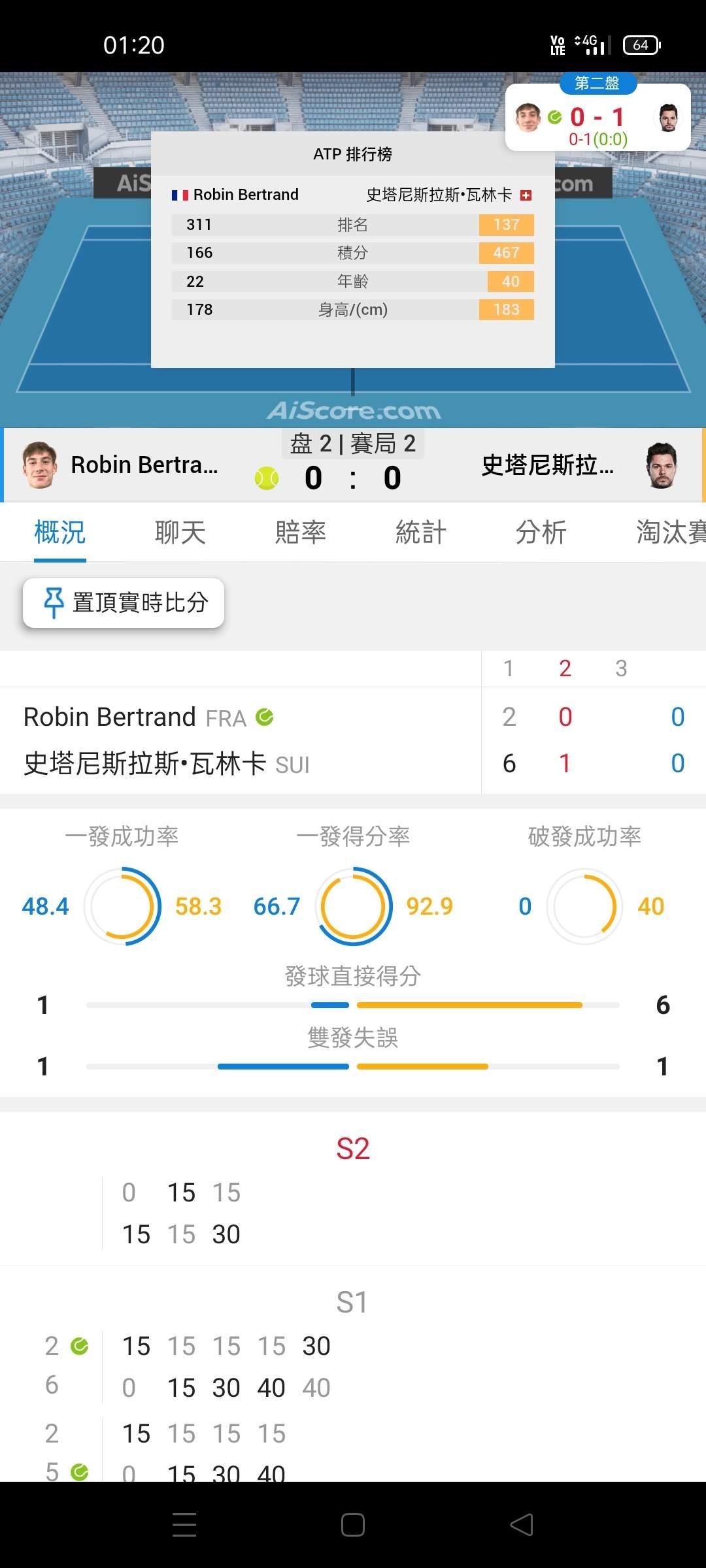Tap the tennis ball serve indicator icon

coord(267,478)
